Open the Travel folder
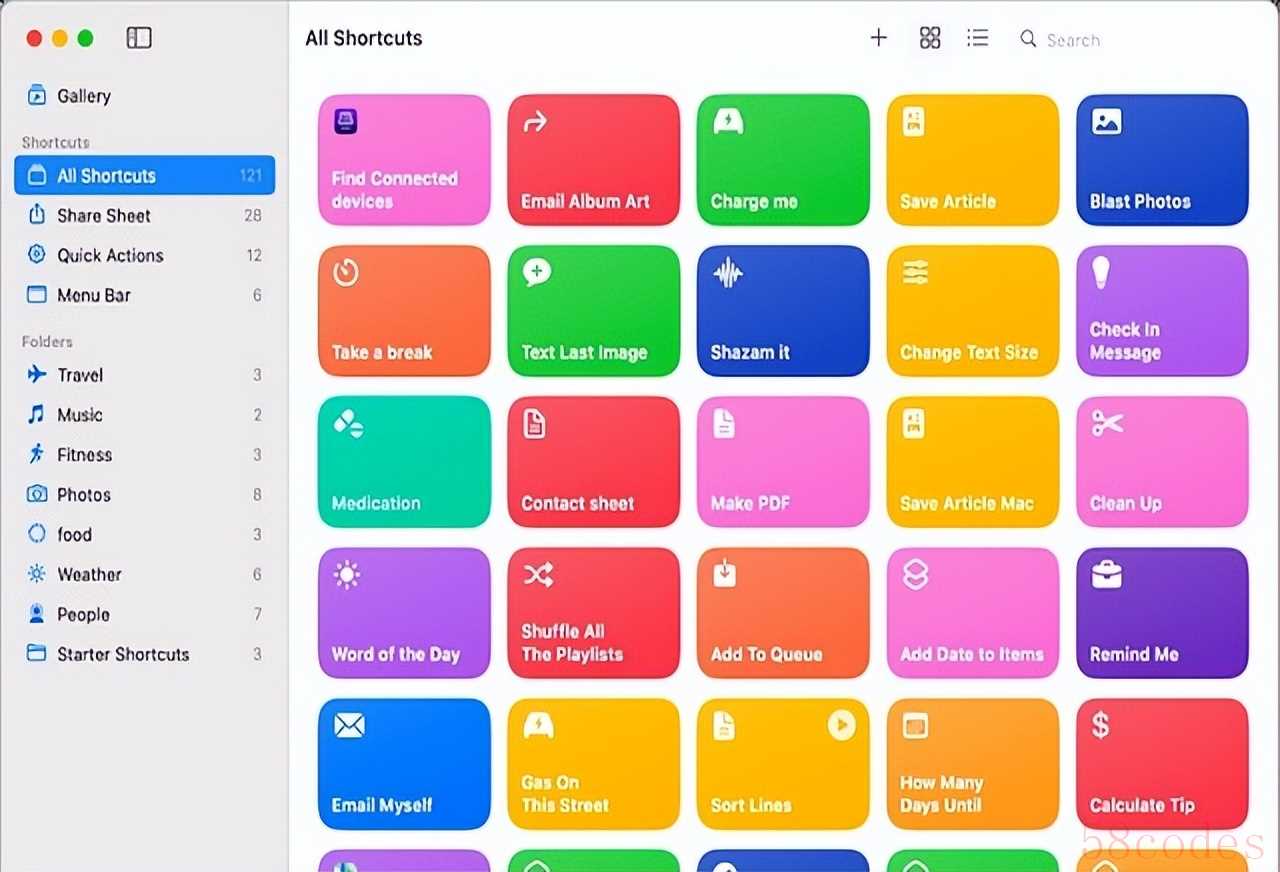The image size is (1280, 872). 80,375
